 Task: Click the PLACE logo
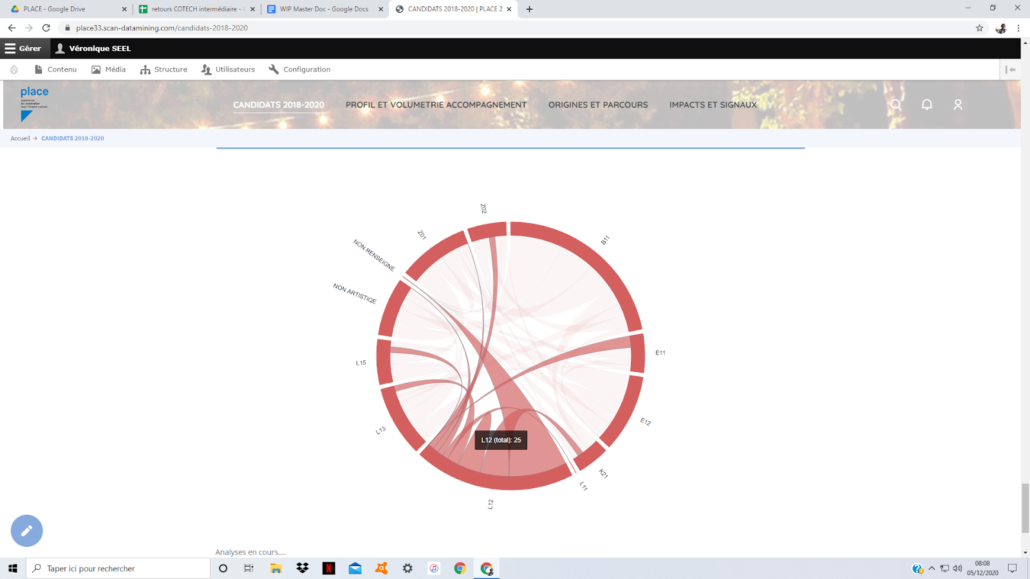click(34, 103)
